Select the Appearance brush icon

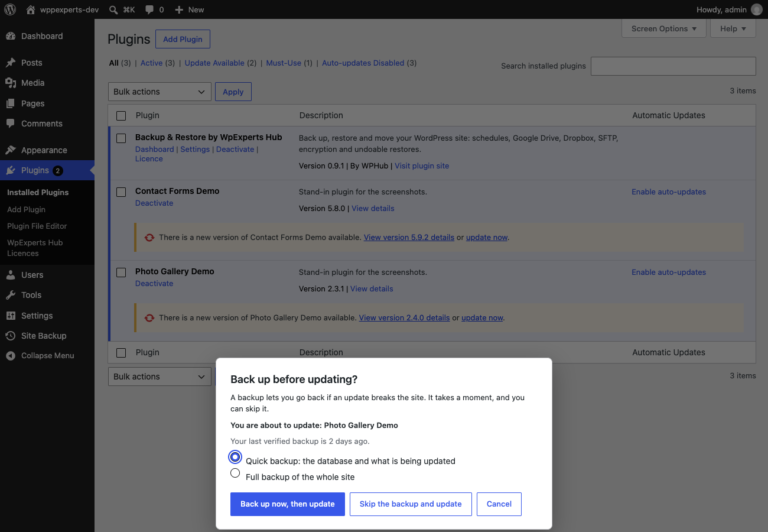pyautogui.click(x=10, y=150)
